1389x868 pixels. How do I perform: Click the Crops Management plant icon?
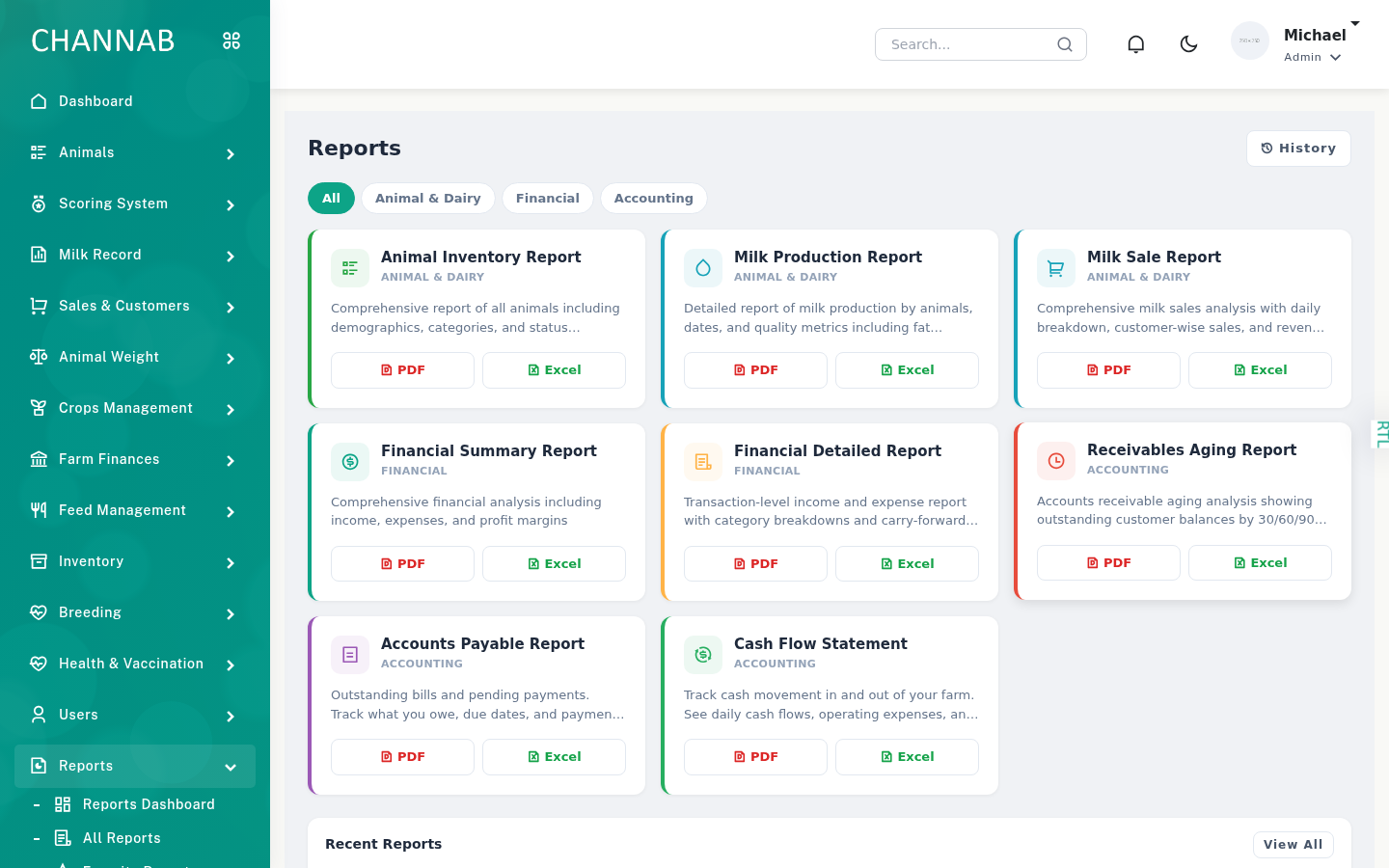point(39,408)
